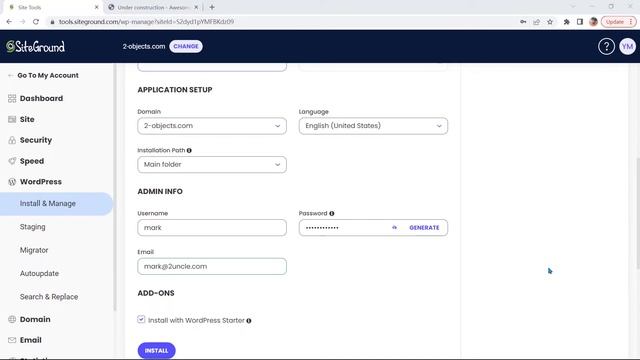Open the Domain dropdown
640x360 pixels.
[x=212, y=126]
